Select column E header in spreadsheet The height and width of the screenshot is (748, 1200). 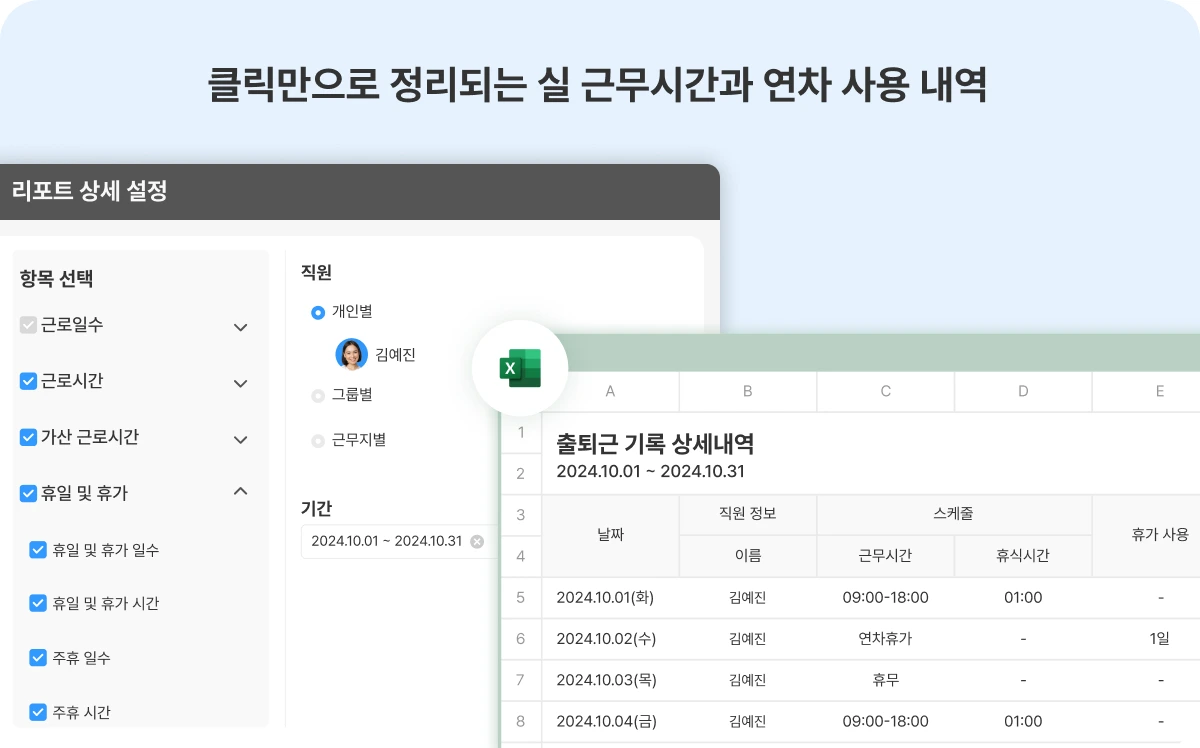click(x=1146, y=392)
